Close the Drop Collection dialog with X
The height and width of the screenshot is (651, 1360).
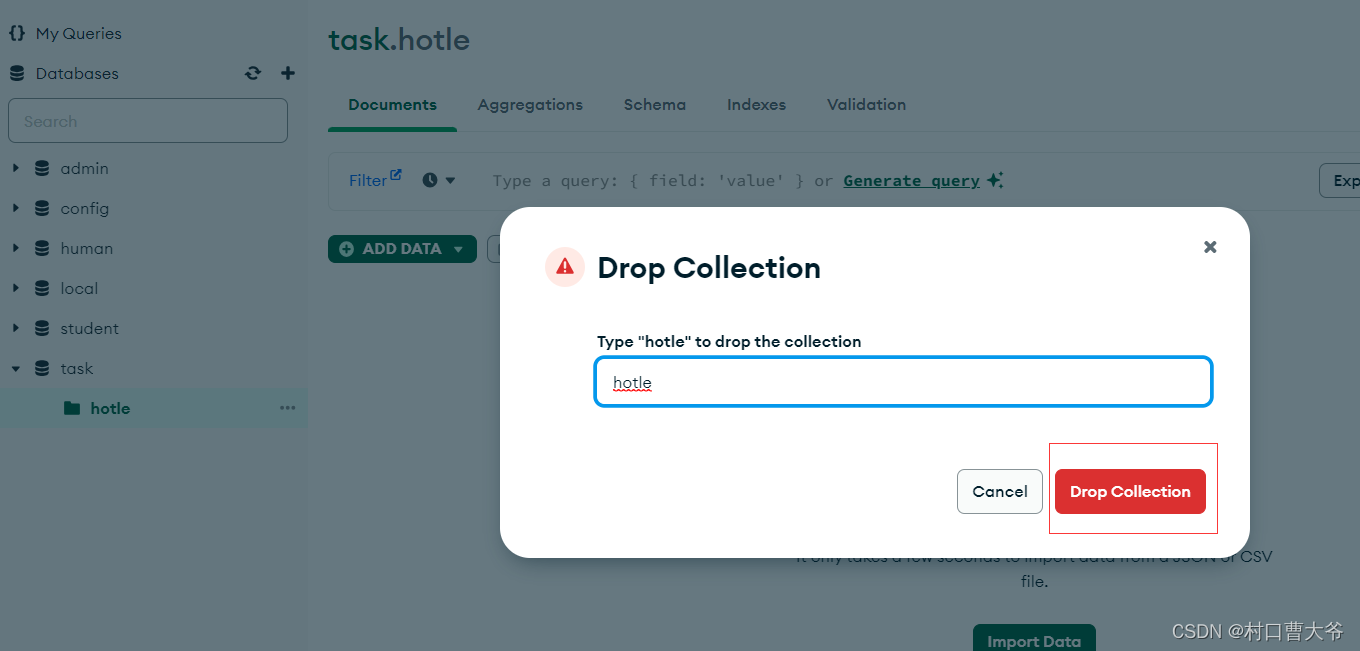(1210, 246)
